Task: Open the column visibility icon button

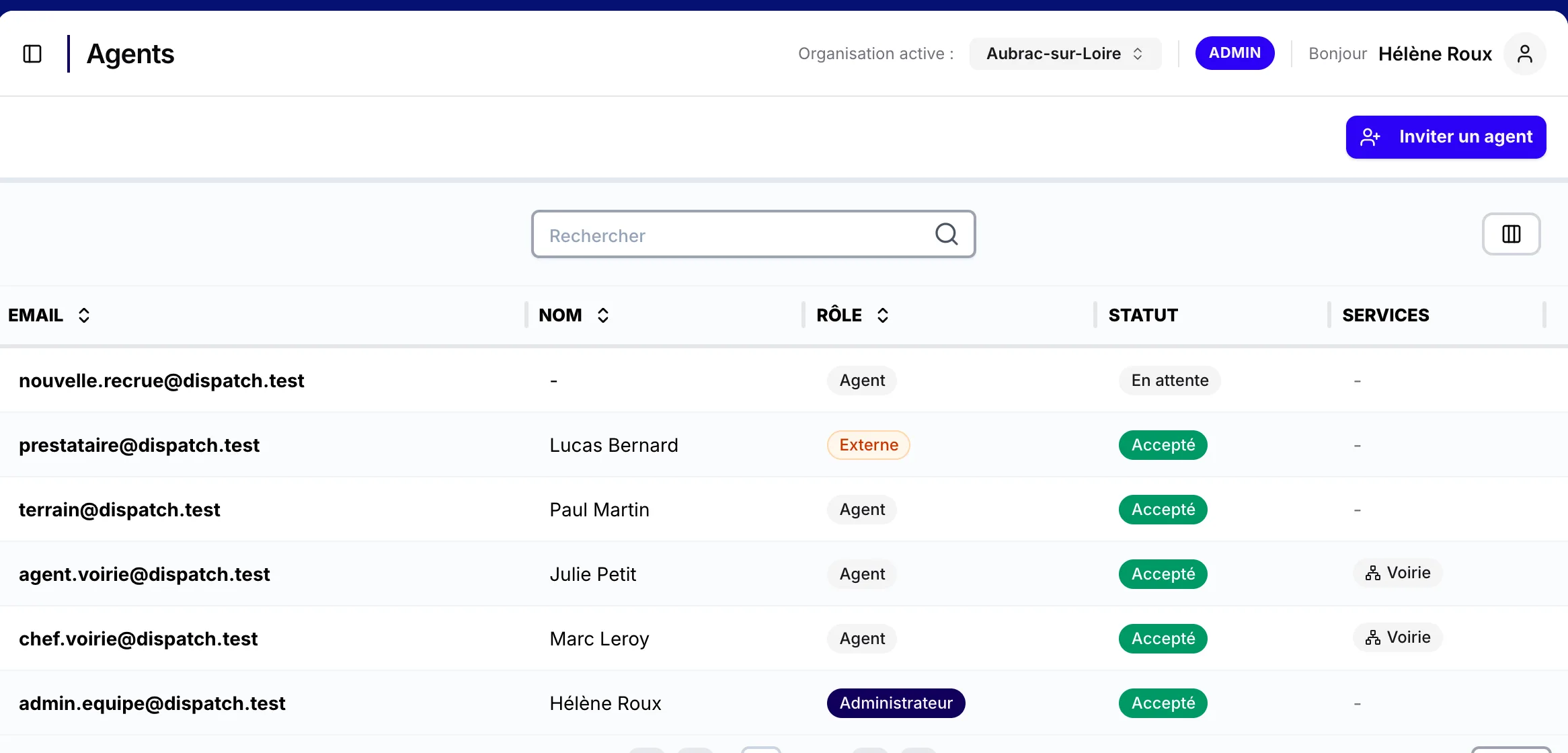Action: 1512,234
